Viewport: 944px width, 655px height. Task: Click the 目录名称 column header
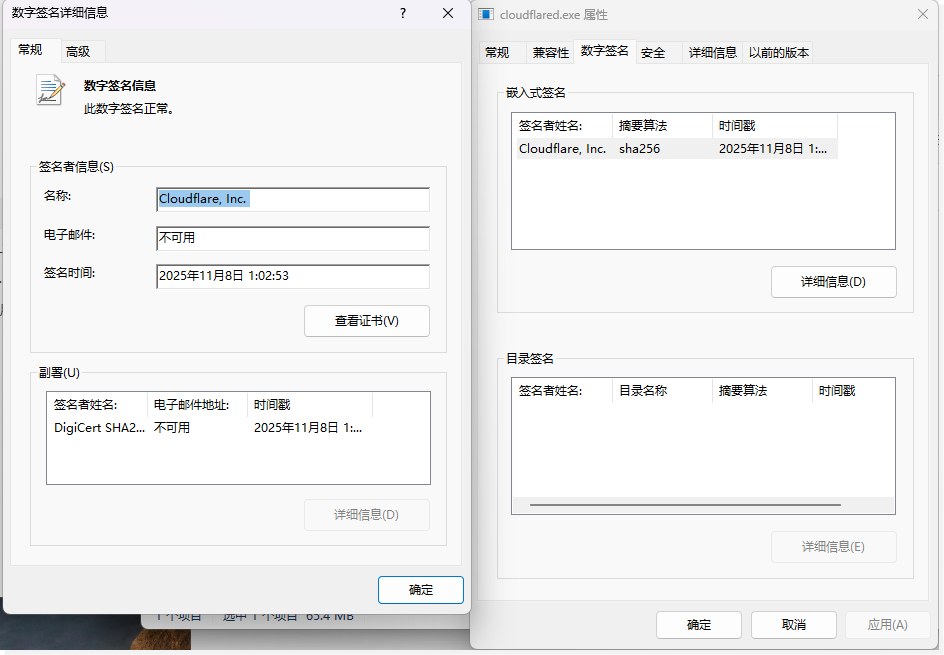point(662,391)
